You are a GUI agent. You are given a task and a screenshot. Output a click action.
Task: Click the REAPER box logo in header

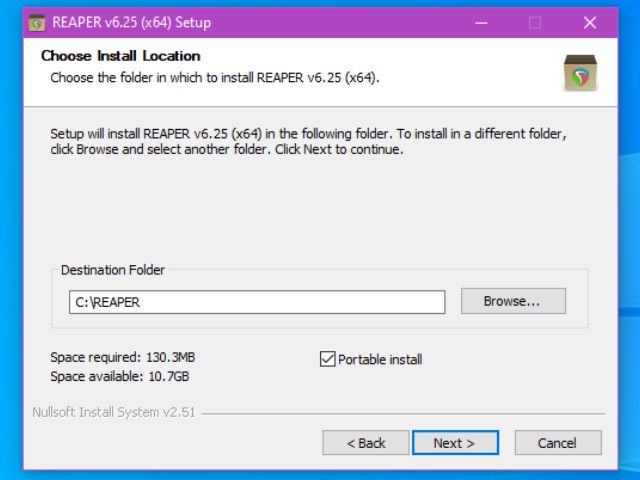point(580,73)
